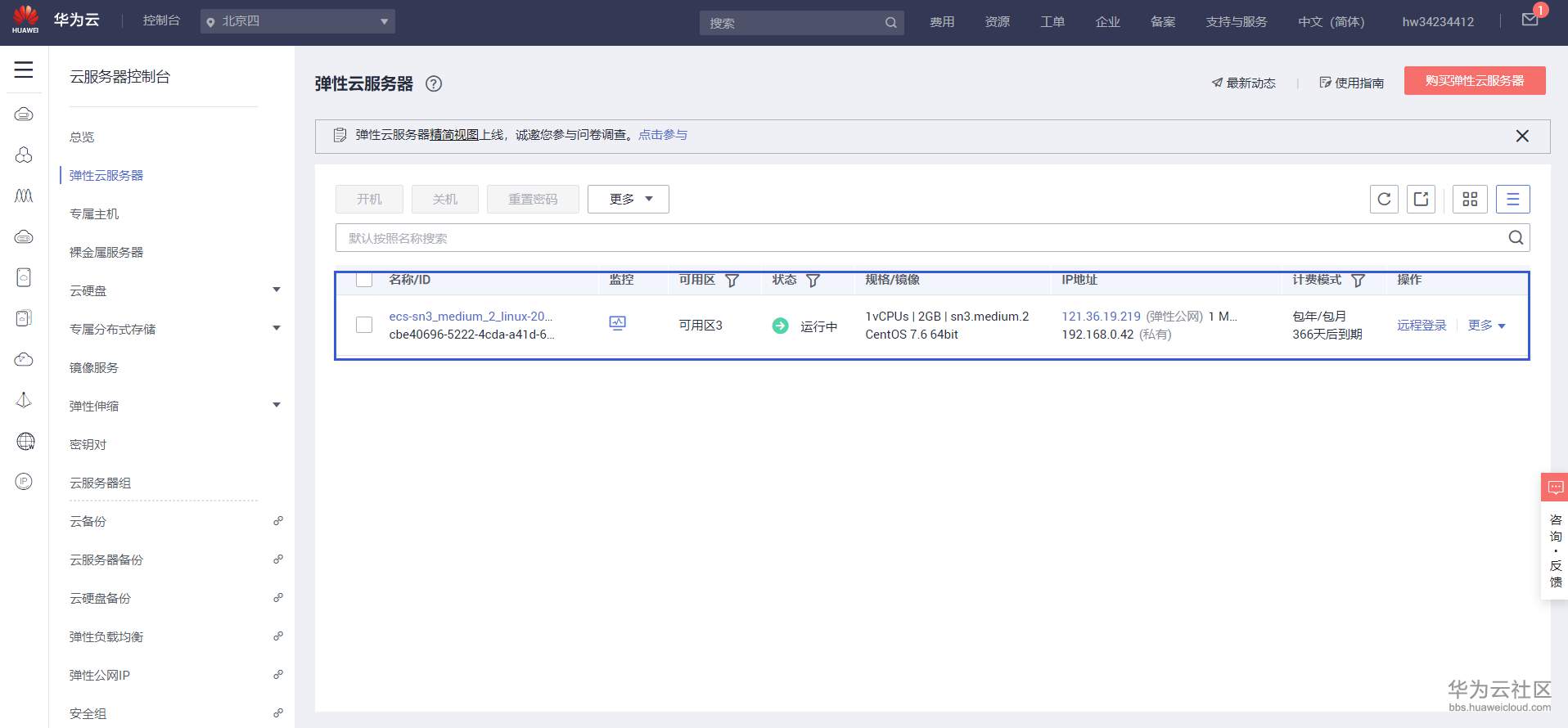This screenshot has width=1568, height=728.
Task: Open the ecs-sn3_medium_2_linux server link
Action: click(471, 317)
